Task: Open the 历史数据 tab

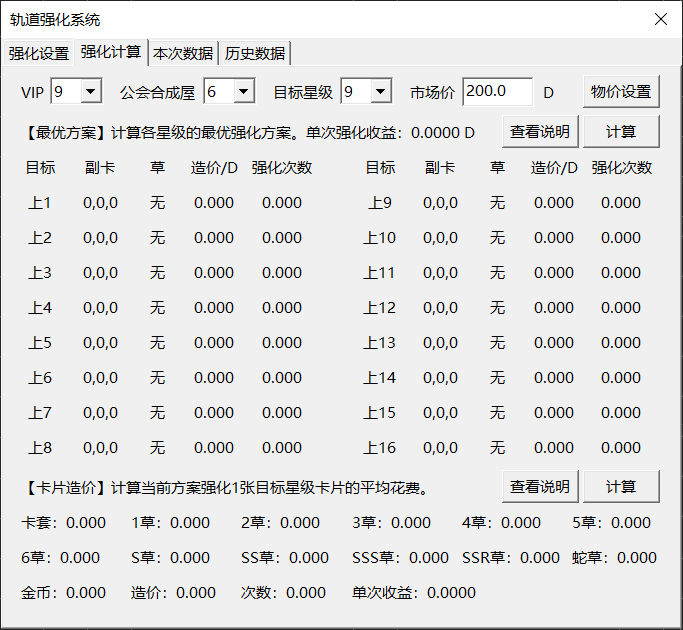Action: pyautogui.click(x=255, y=54)
